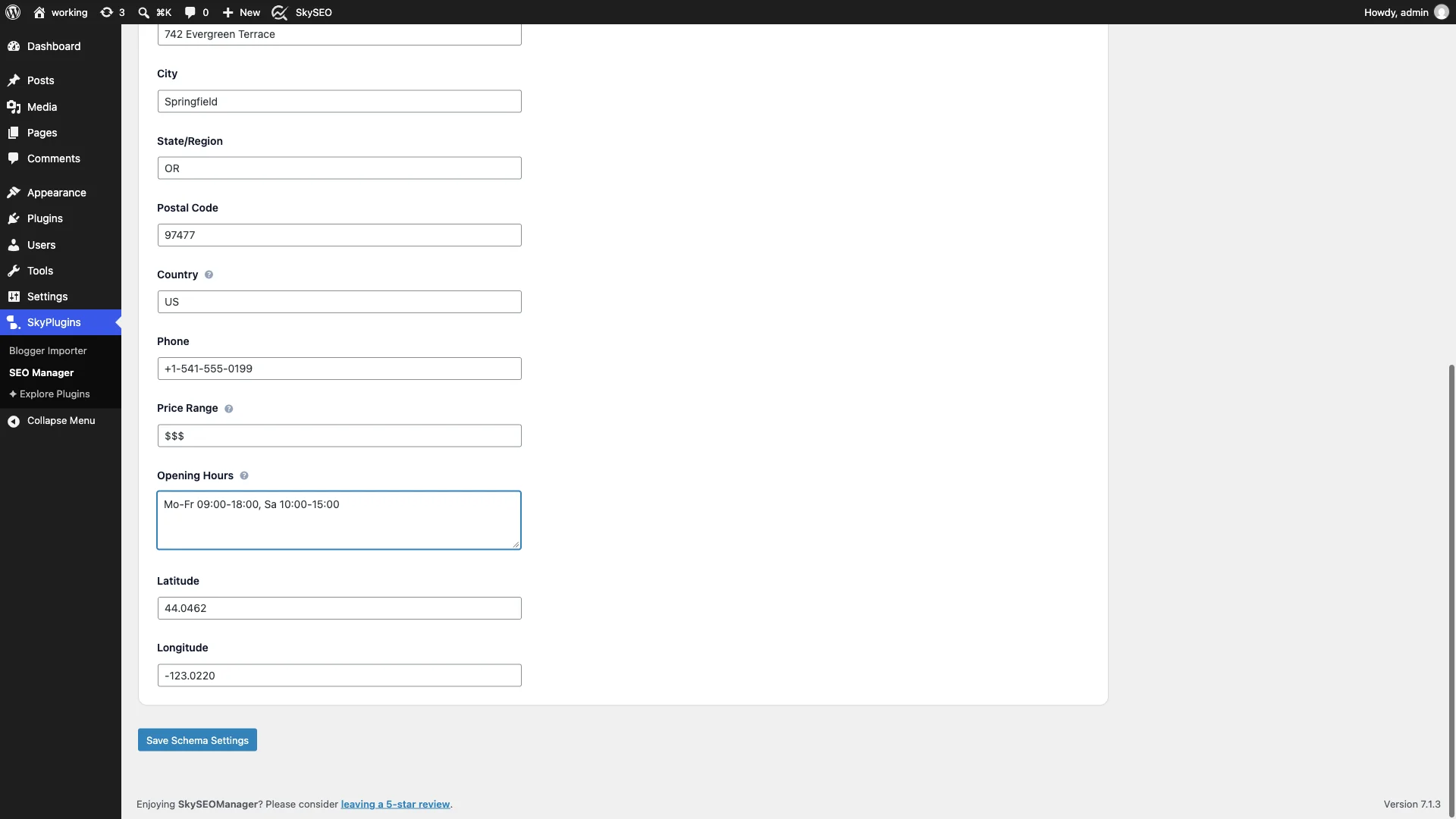
Task: Click the Settings sliders icon
Action: (x=14, y=297)
